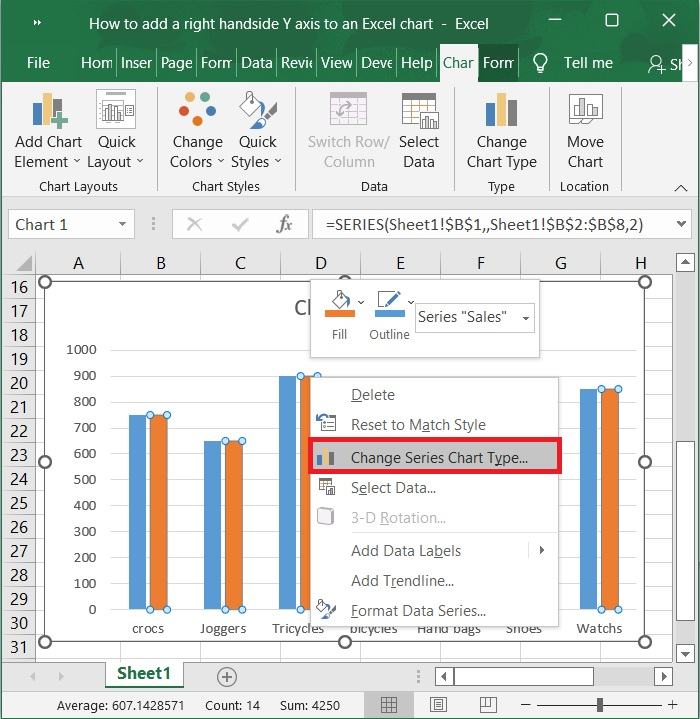
Task: Click the Sheet1 worksheet tab
Action: (x=143, y=674)
